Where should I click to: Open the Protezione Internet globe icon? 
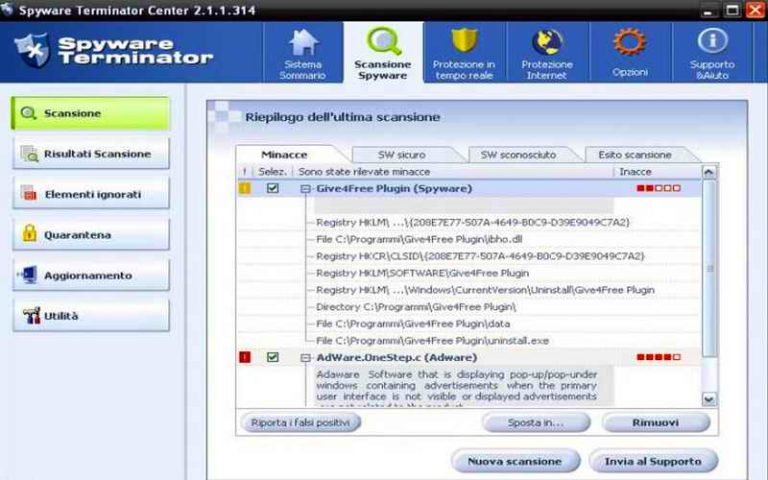pos(547,42)
